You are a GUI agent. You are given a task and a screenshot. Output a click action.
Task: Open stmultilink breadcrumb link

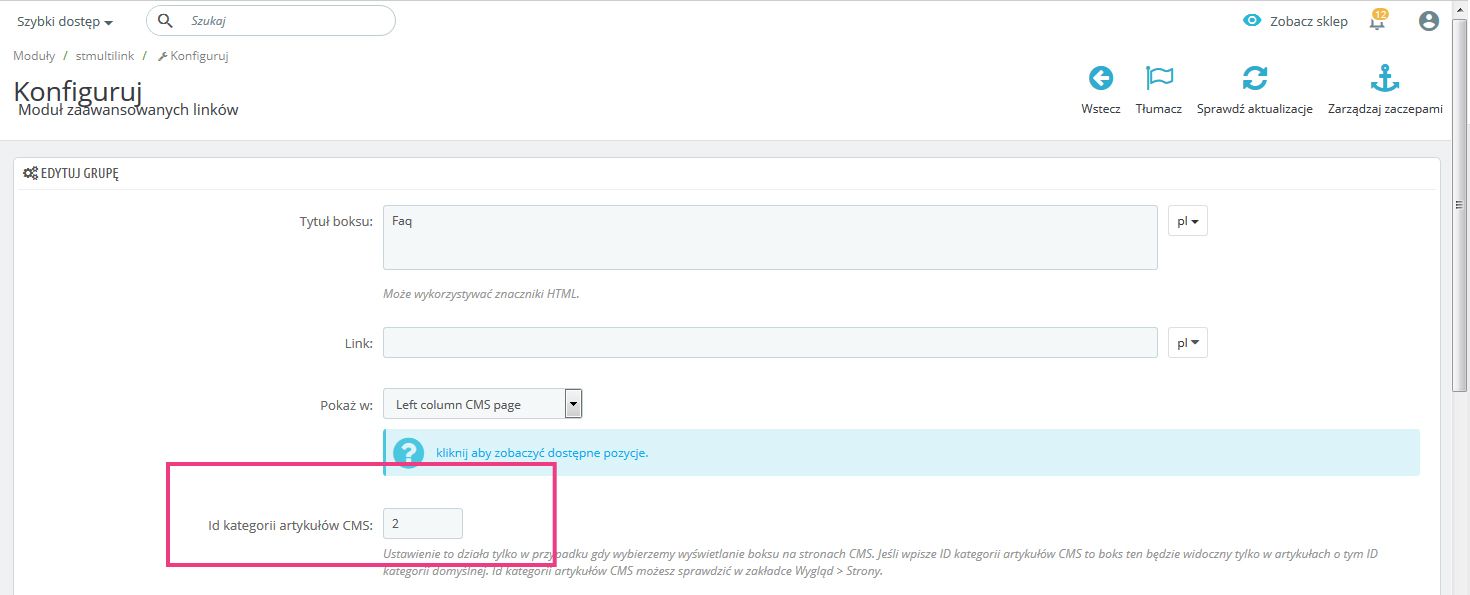(104, 56)
